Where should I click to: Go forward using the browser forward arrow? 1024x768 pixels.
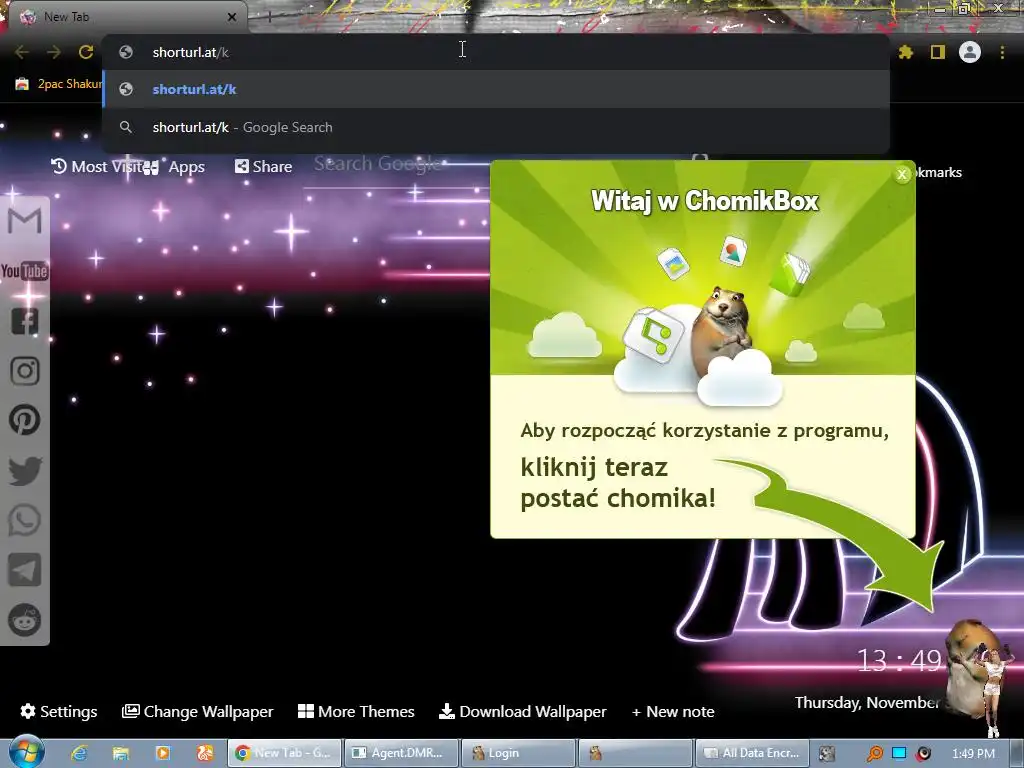pos(54,52)
